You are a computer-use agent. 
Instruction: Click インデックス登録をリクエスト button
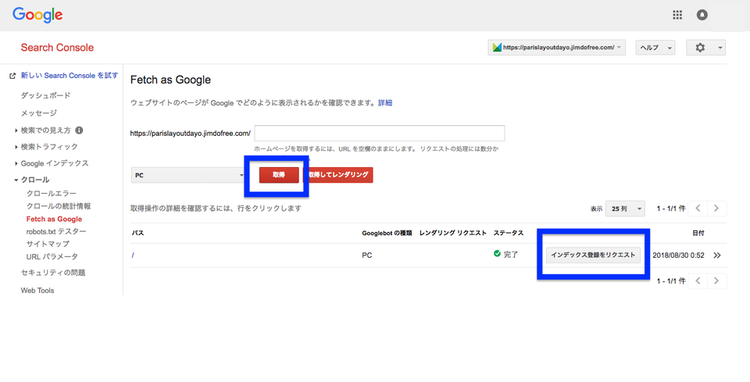(593, 255)
